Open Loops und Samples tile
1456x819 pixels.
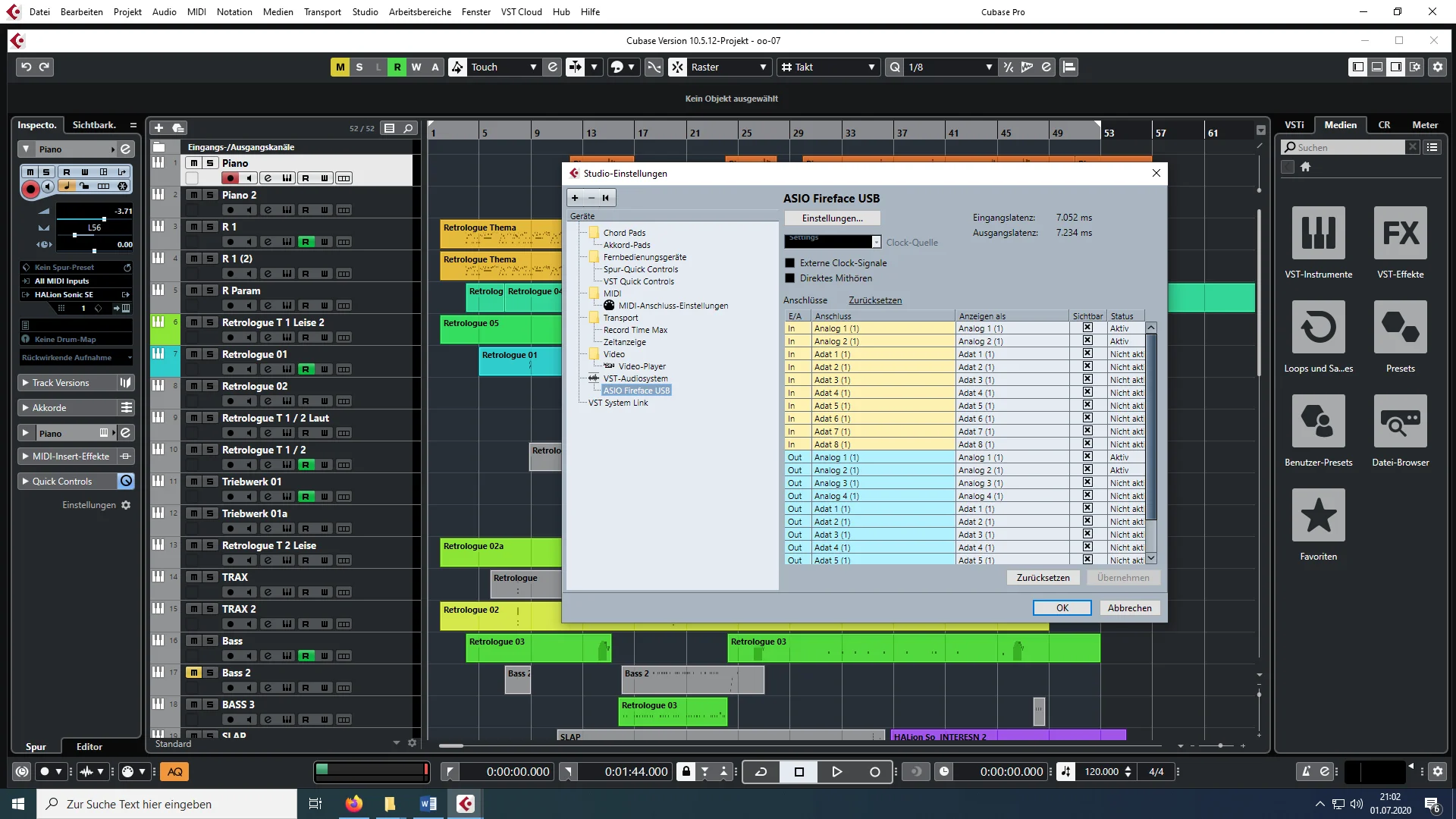1318,328
